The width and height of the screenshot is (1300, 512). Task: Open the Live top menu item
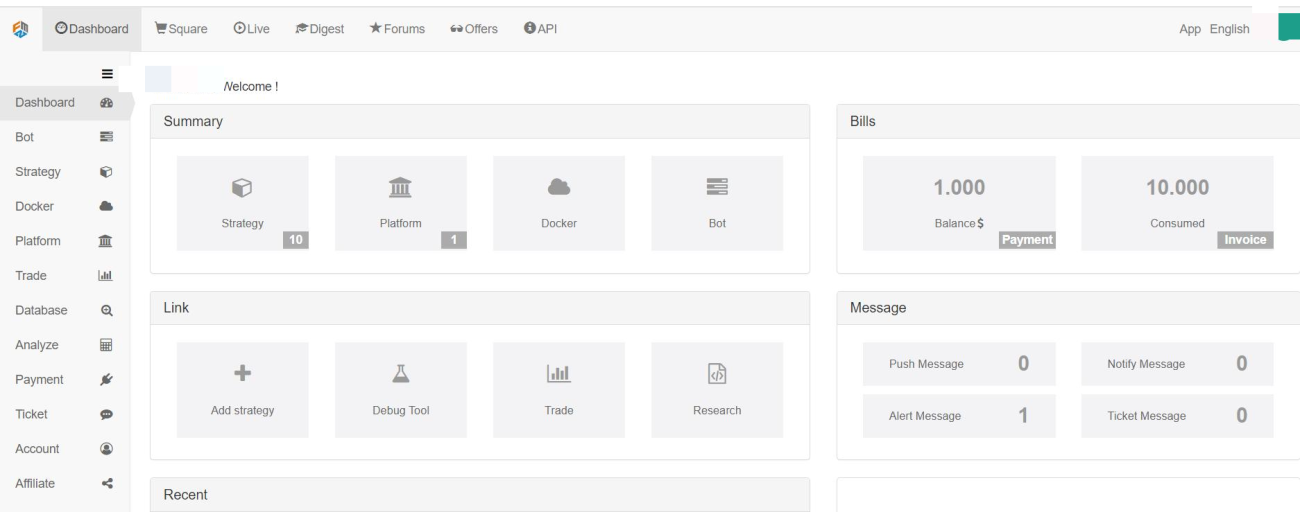(252, 29)
